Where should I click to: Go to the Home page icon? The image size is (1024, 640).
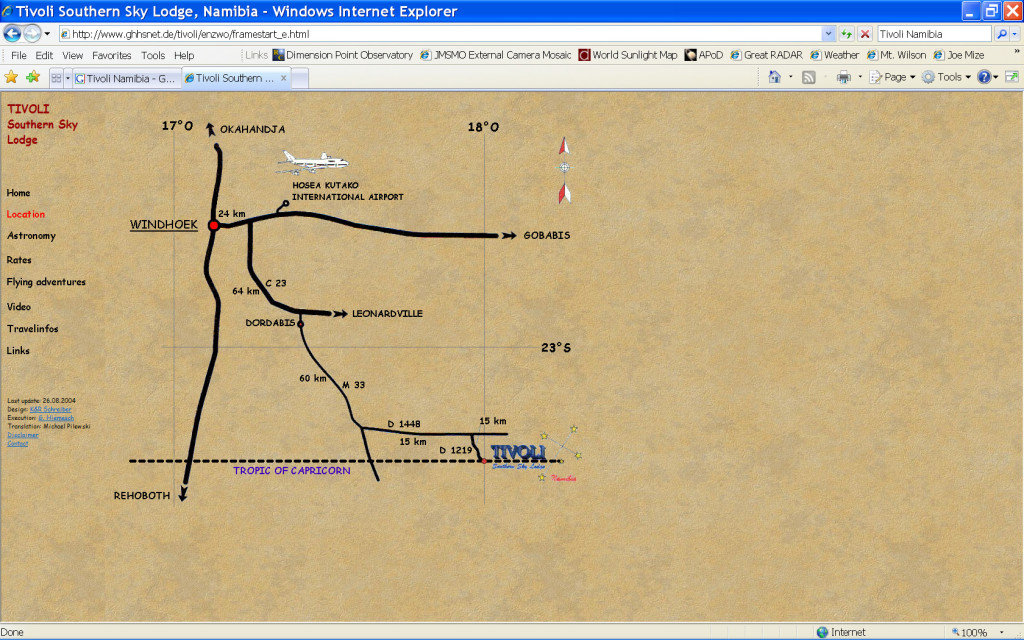pyautogui.click(x=774, y=77)
